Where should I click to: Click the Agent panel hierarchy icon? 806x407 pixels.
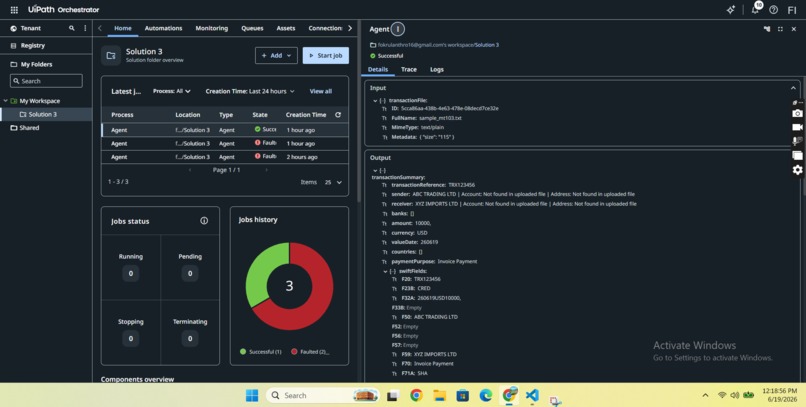tap(767, 29)
